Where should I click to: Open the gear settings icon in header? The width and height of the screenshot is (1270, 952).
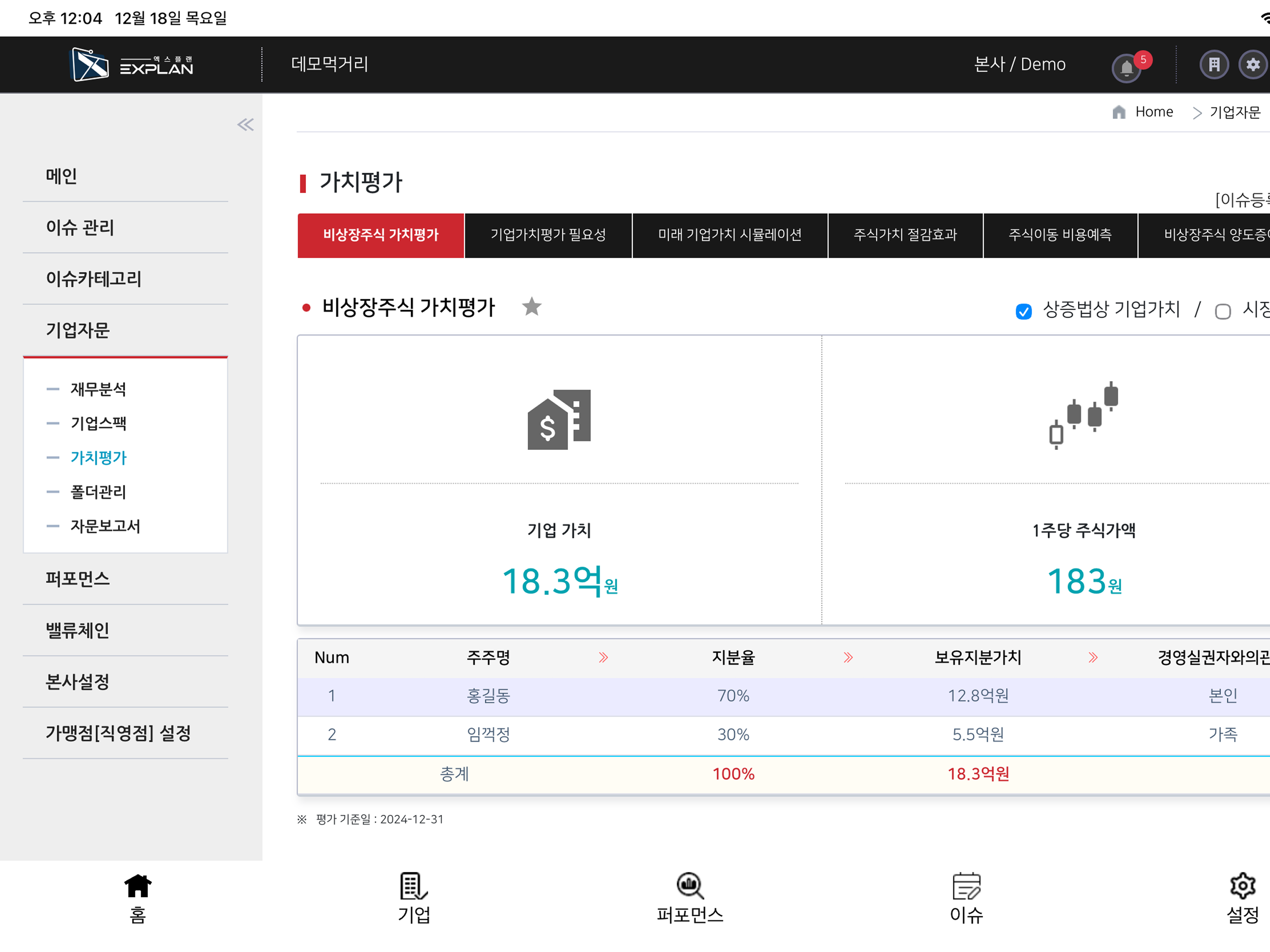(1253, 64)
